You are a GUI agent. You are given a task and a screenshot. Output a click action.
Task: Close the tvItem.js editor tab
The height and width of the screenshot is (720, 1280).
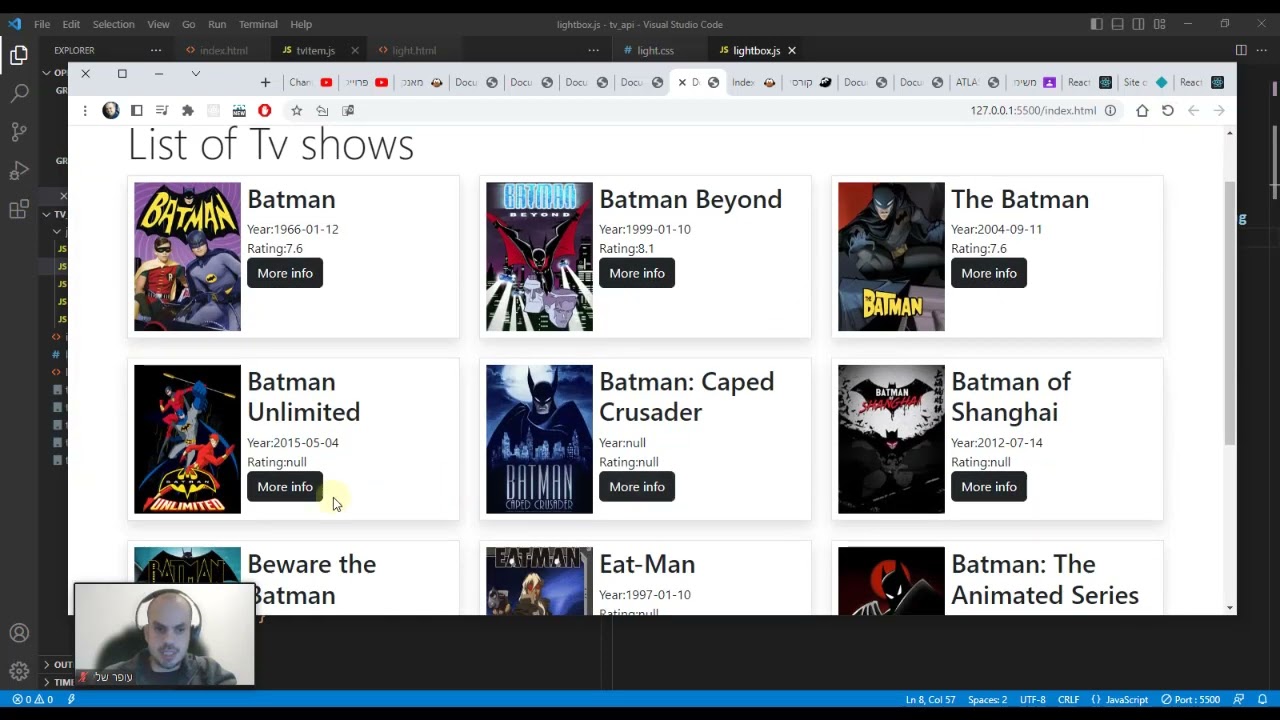(354, 50)
